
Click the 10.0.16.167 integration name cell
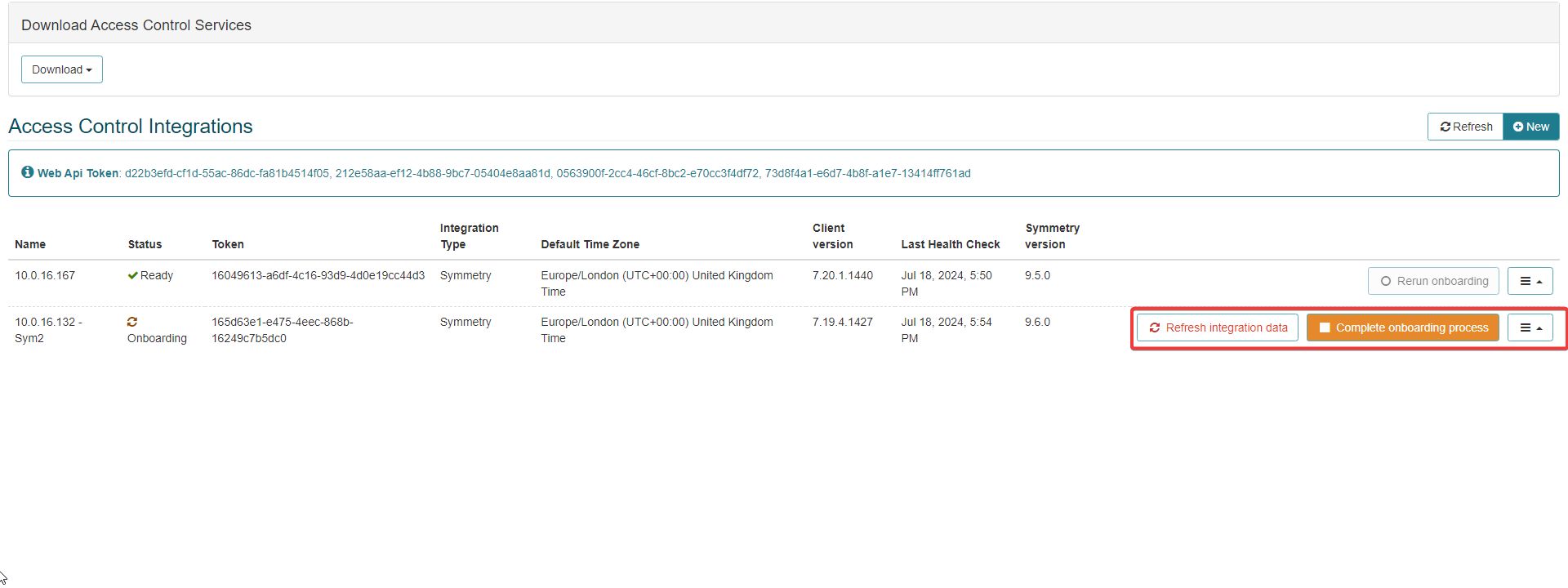[x=45, y=275]
